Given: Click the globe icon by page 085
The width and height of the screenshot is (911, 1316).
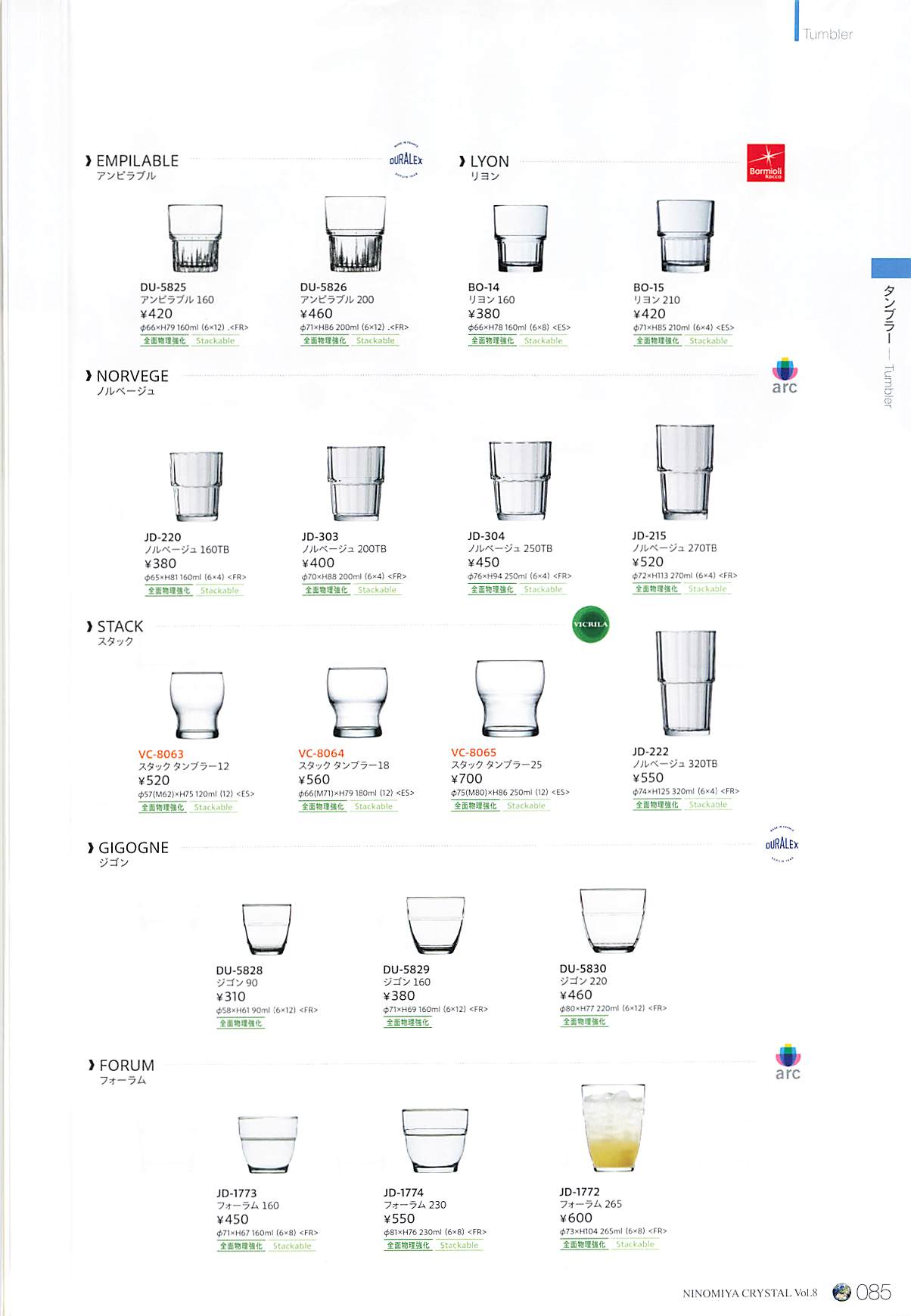Looking at the screenshot, I should click(x=841, y=1293).
